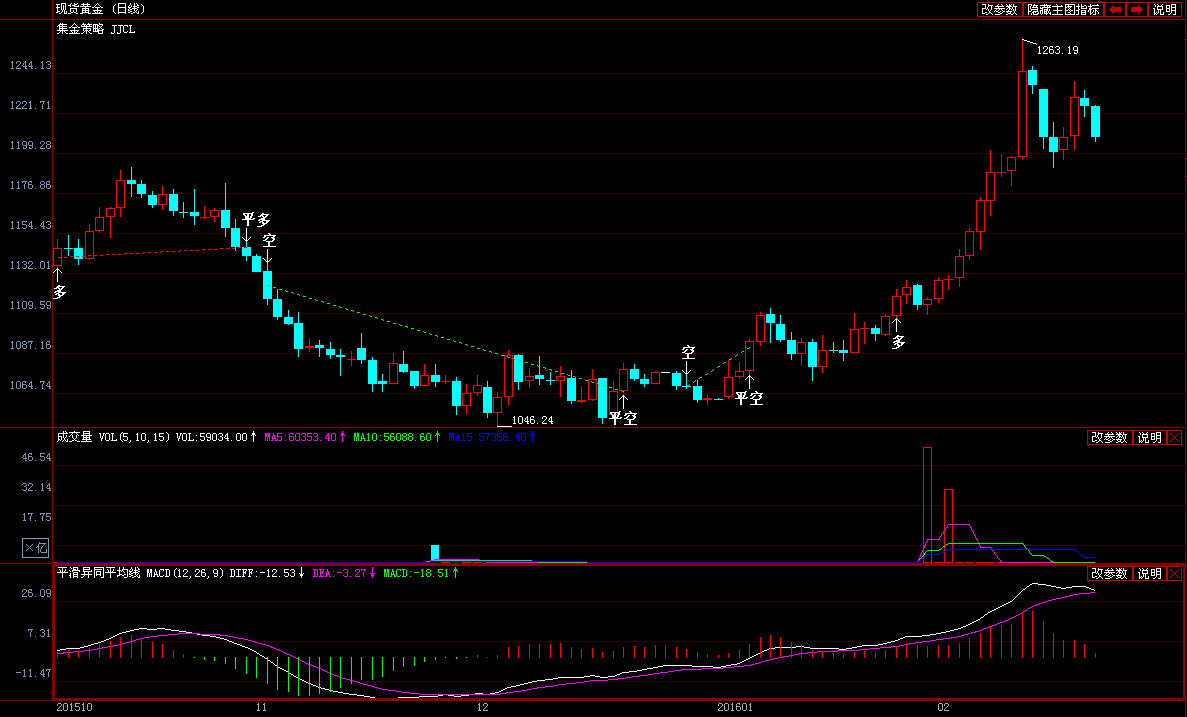Screen dimensions: 1187x717
Task: Click the 现货黄金 (日线) chart title
Action: tap(101, 9)
